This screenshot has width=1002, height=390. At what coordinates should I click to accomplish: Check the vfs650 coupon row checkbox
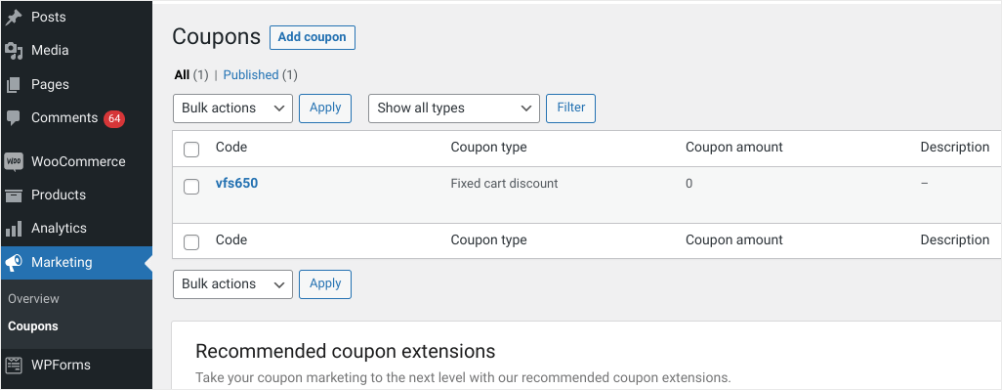[192, 186]
